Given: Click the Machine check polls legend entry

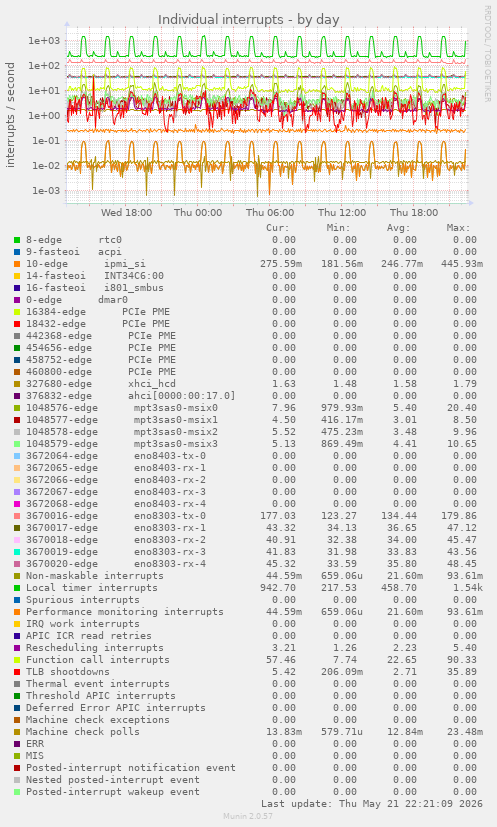Looking at the screenshot, I should coord(83,732).
